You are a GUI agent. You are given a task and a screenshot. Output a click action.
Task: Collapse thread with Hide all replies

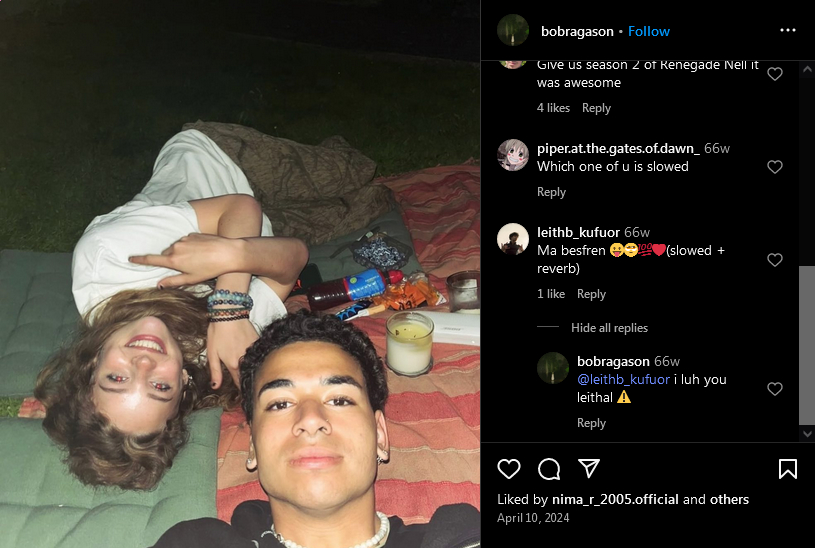pos(609,328)
